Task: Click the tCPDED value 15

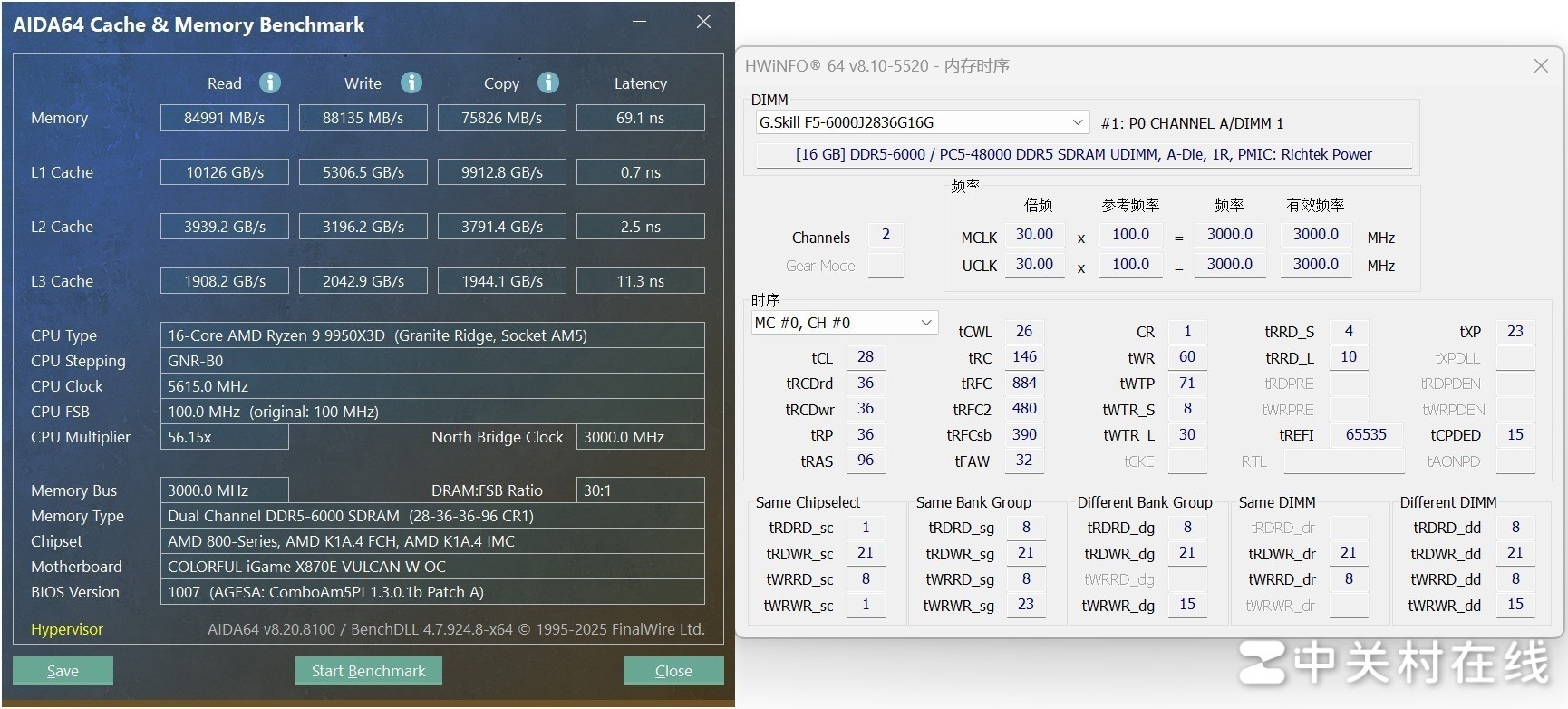Action: click(1515, 434)
